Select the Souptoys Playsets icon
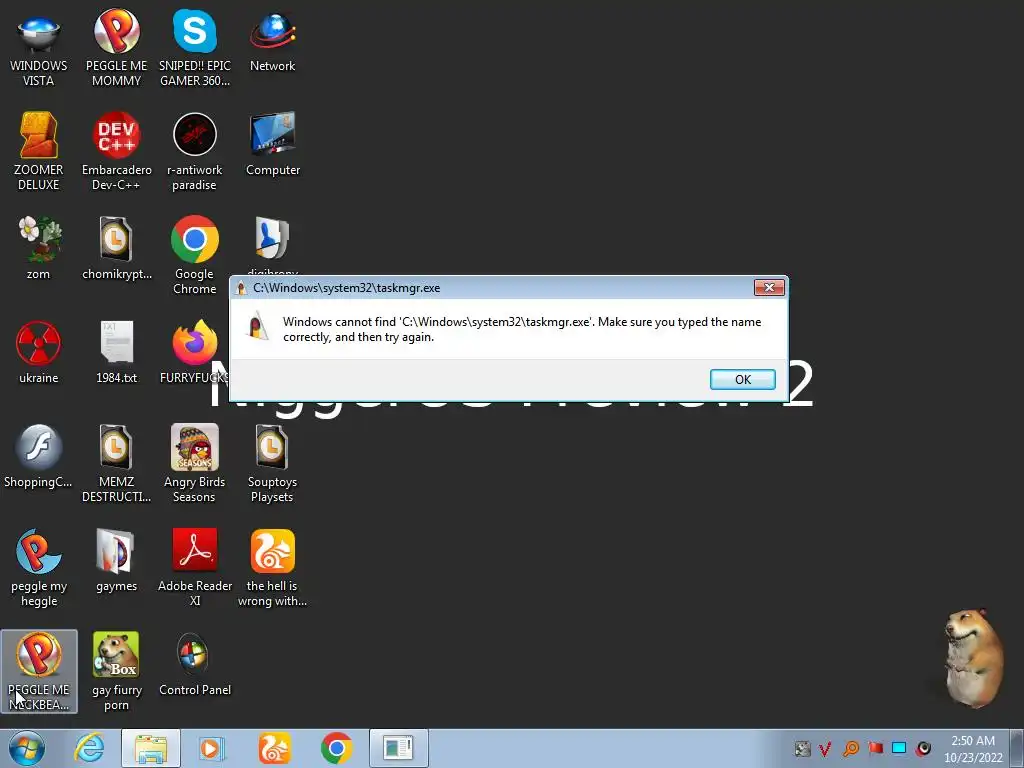 point(272,464)
